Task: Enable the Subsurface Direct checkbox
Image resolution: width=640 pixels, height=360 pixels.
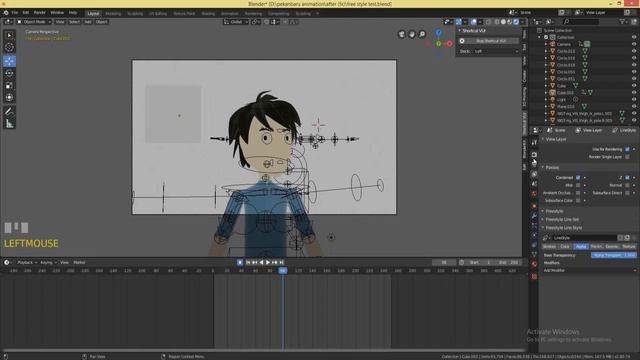Action: [x=627, y=193]
